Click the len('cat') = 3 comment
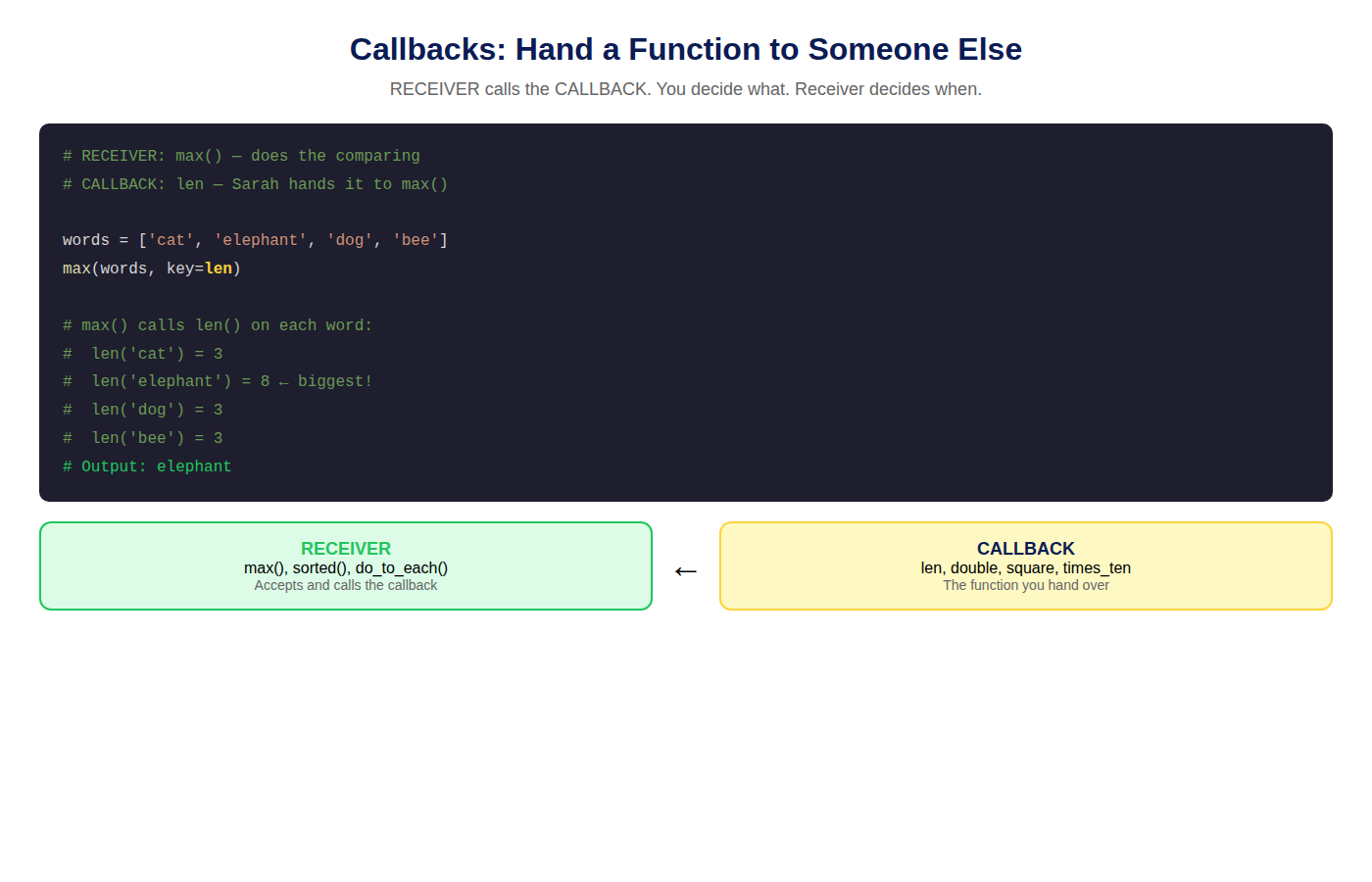The height and width of the screenshot is (882, 1372). [x=143, y=354]
